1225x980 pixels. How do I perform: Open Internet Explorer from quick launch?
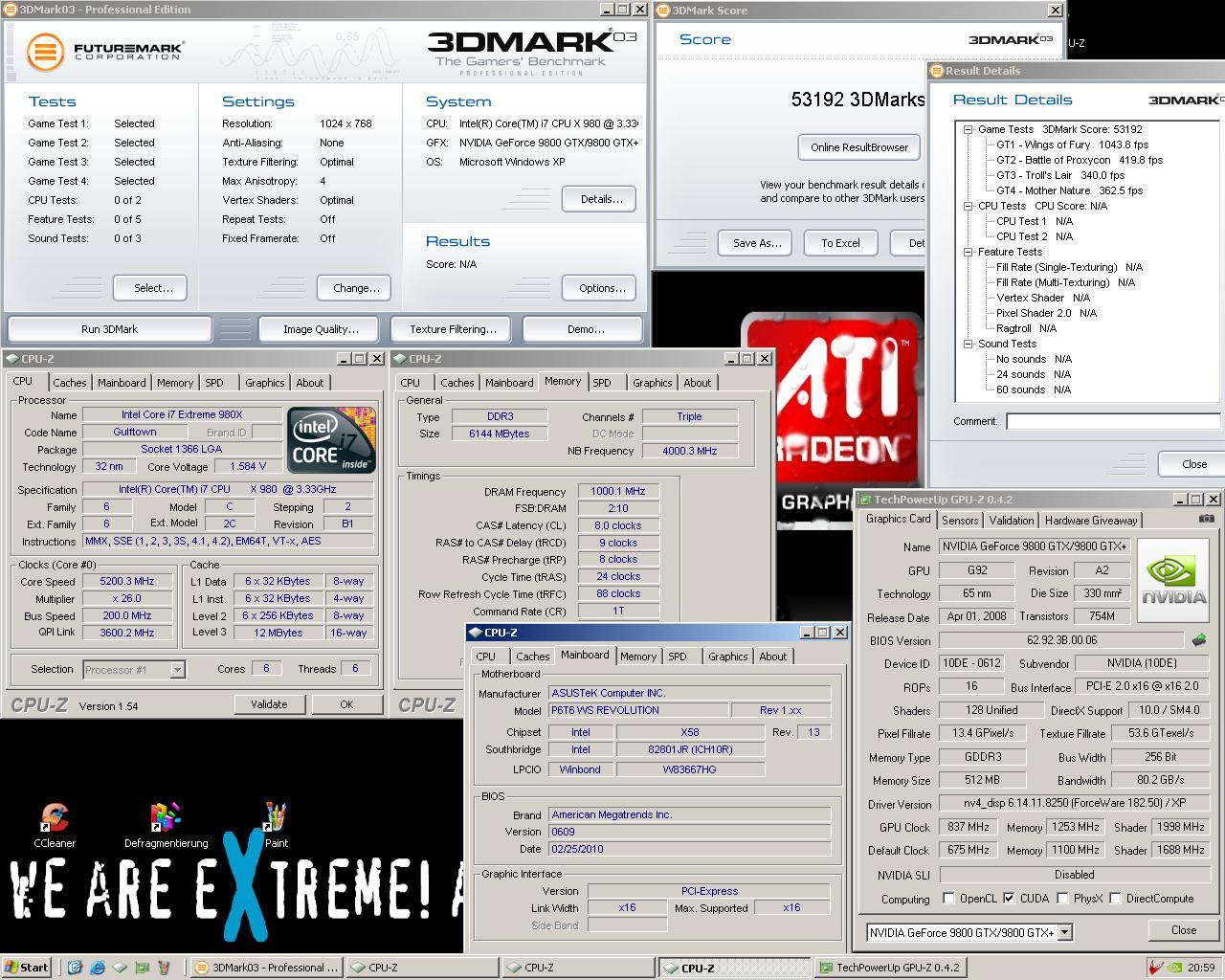click(98, 968)
